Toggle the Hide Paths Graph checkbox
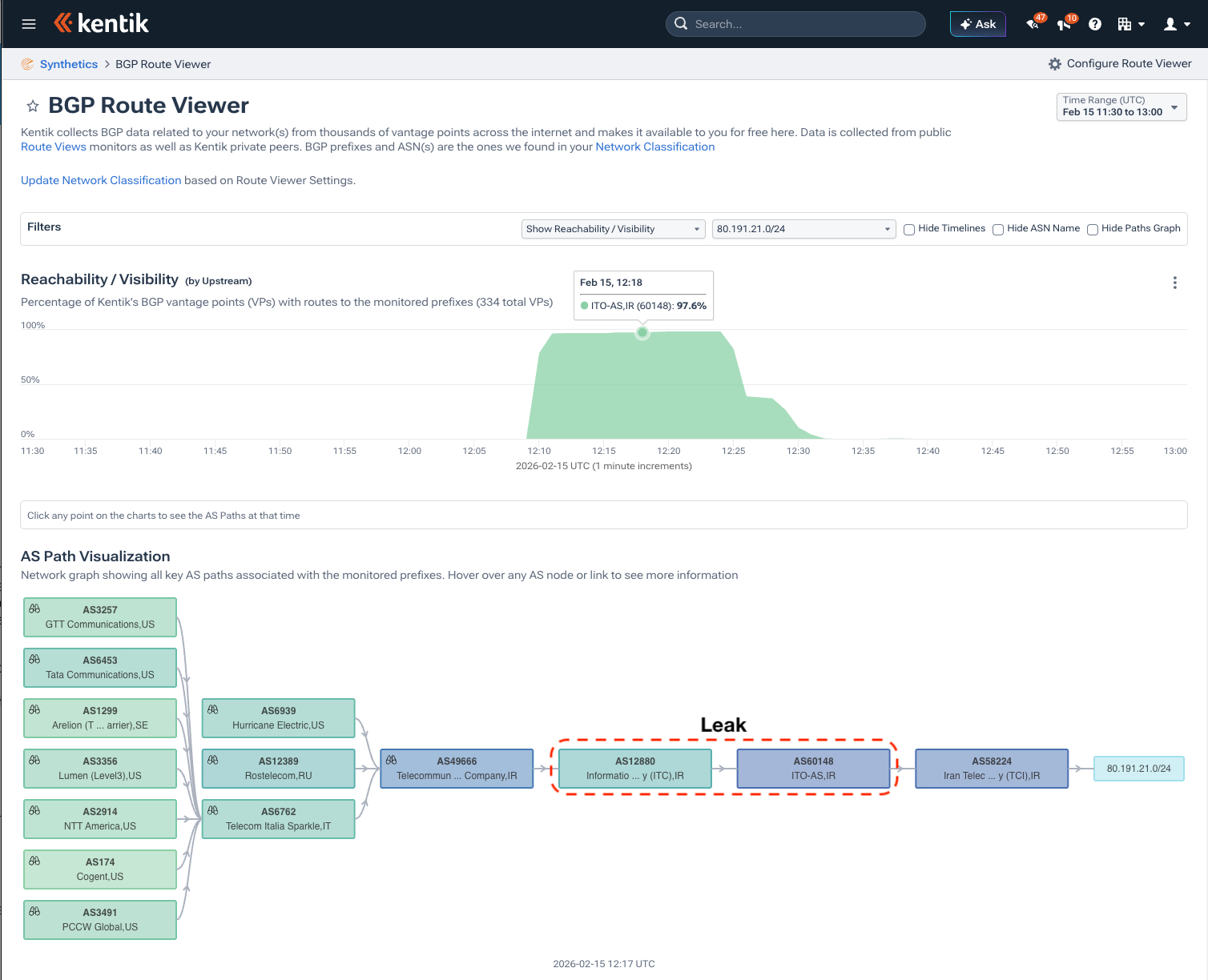 pyautogui.click(x=1093, y=230)
